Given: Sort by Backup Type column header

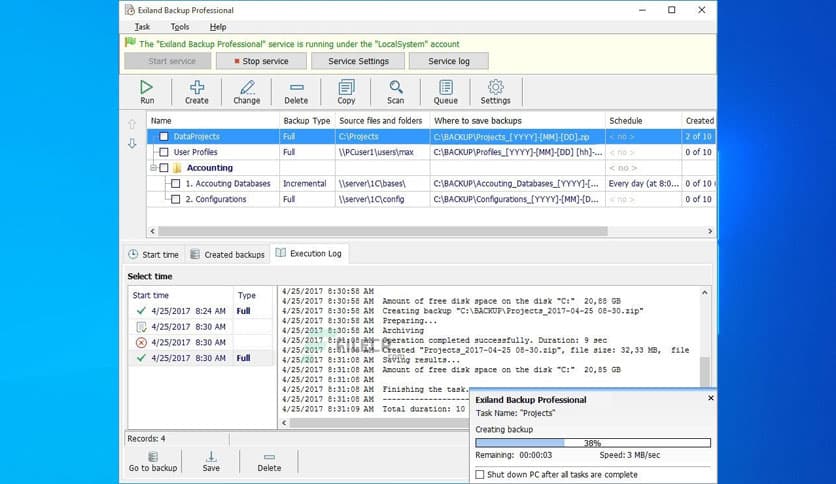Looking at the screenshot, I should click(307, 121).
